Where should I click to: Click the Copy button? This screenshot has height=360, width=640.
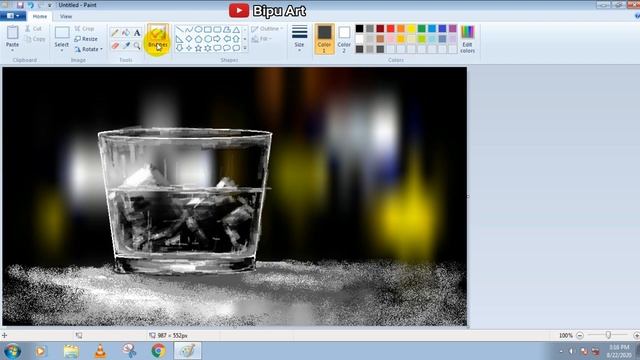coord(35,39)
